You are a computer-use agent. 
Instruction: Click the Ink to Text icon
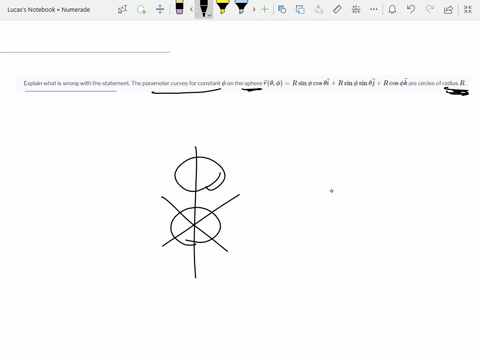[319, 9]
